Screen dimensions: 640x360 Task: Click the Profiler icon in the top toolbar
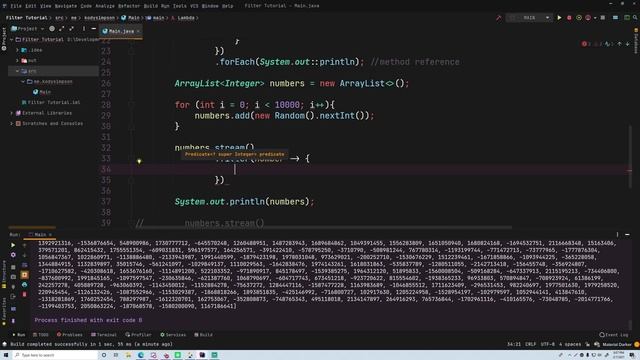pyautogui.click(x=588, y=18)
